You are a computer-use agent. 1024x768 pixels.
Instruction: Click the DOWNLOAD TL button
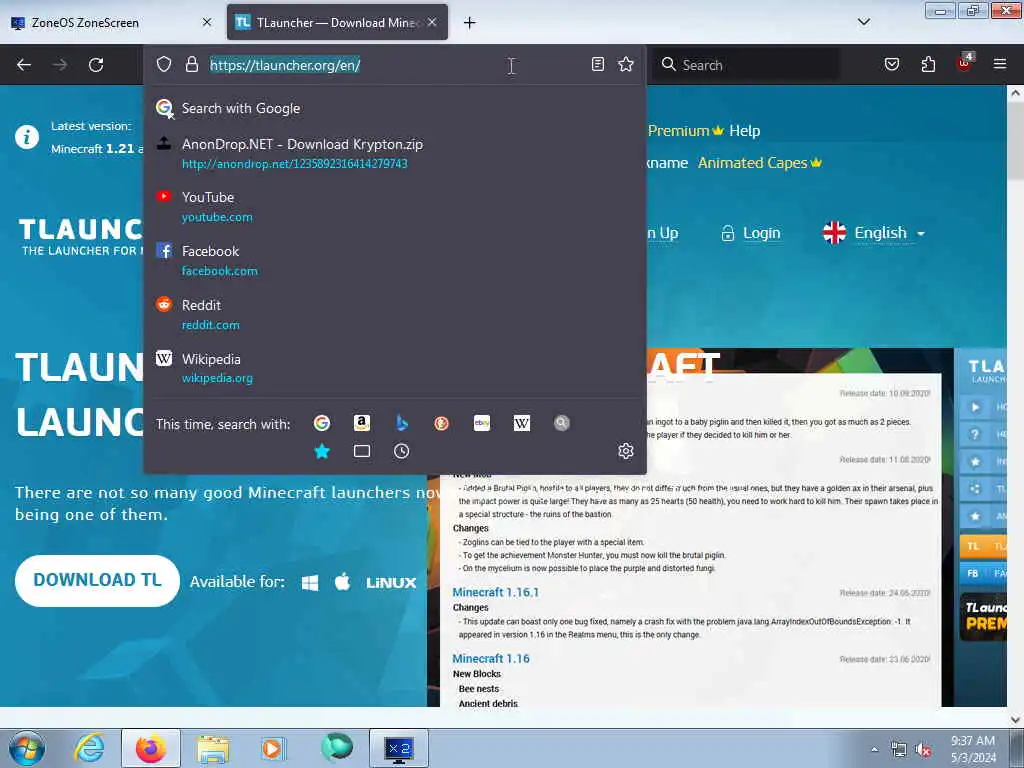[97, 581]
